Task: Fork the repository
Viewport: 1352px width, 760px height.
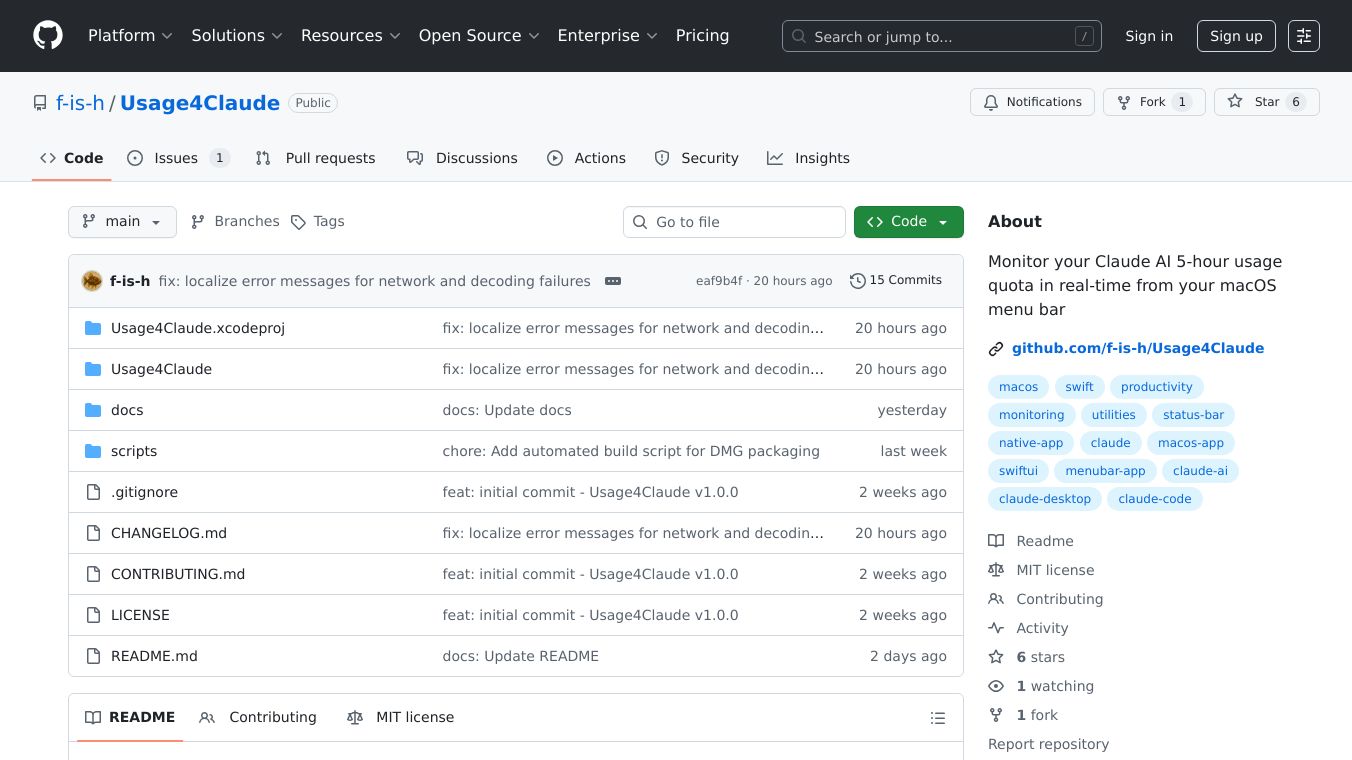Action: [x=1152, y=102]
